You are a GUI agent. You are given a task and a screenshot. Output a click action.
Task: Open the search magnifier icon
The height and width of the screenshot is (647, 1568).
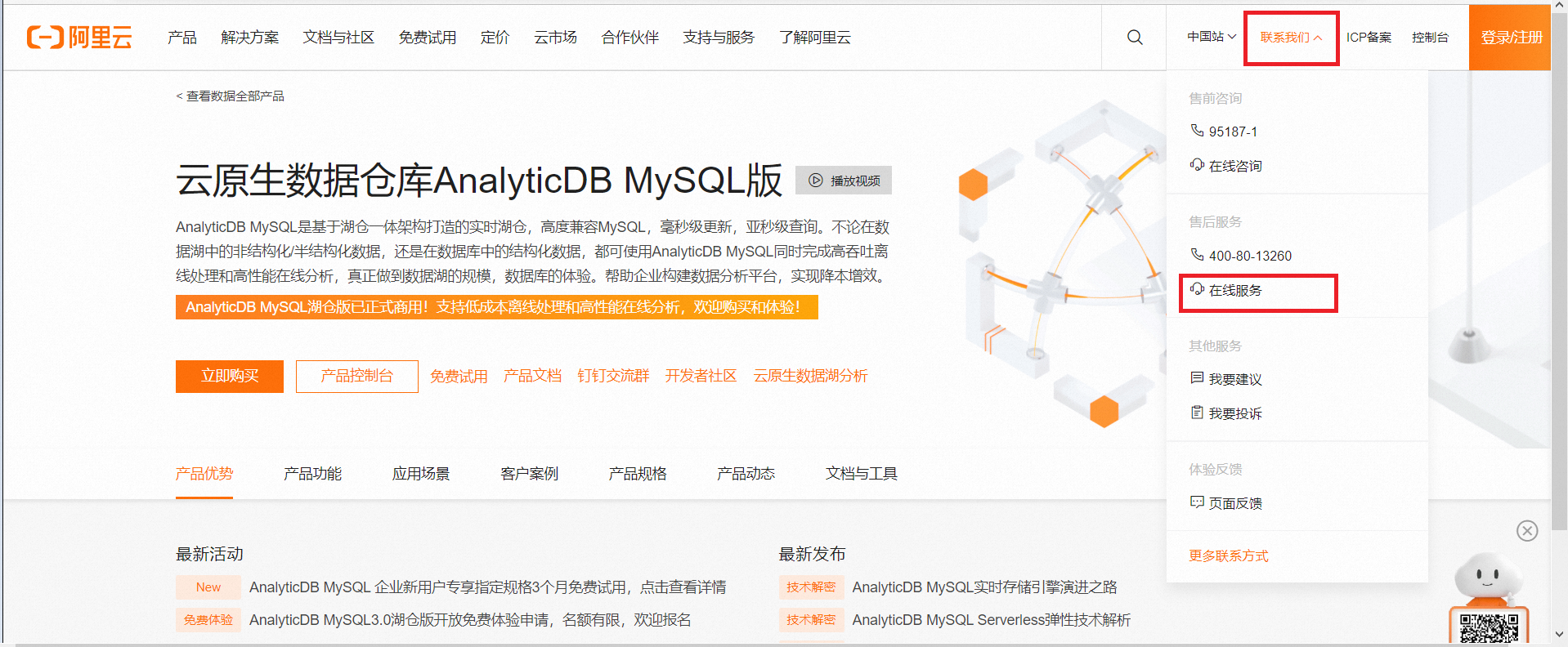pos(1135,38)
